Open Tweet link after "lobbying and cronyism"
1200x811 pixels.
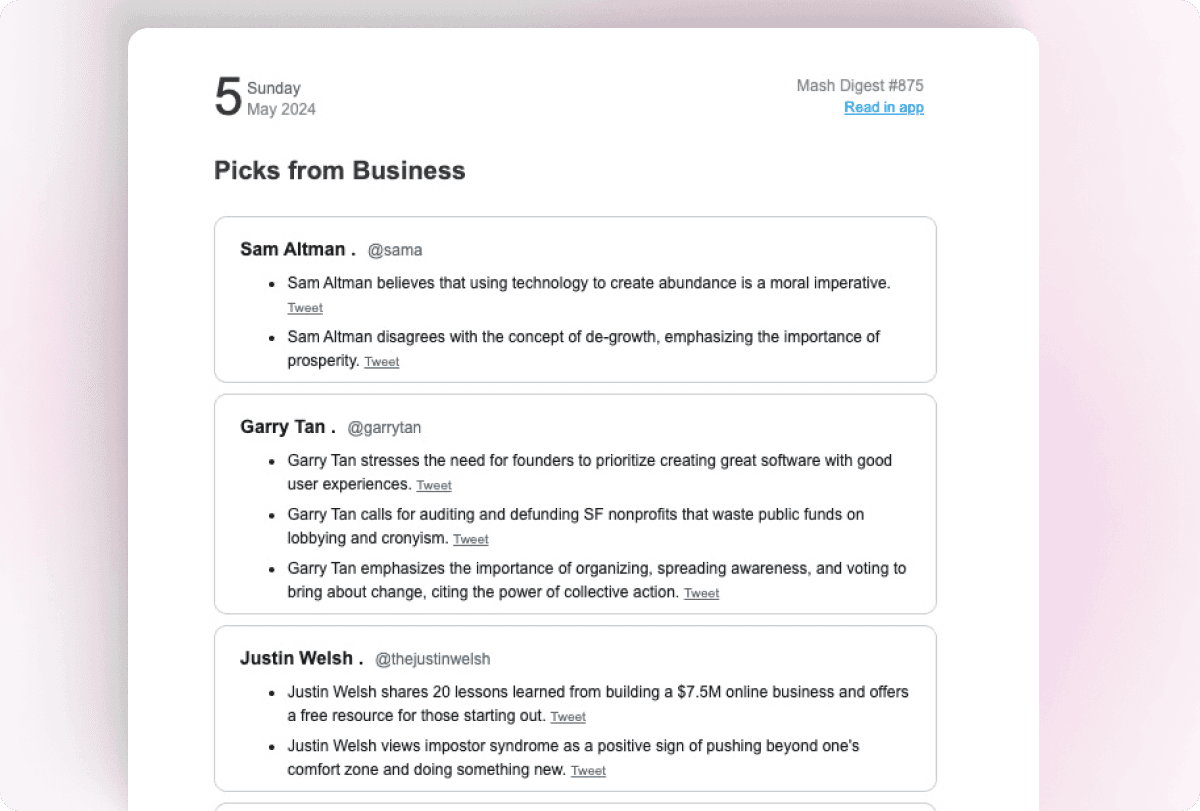coord(470,540)
